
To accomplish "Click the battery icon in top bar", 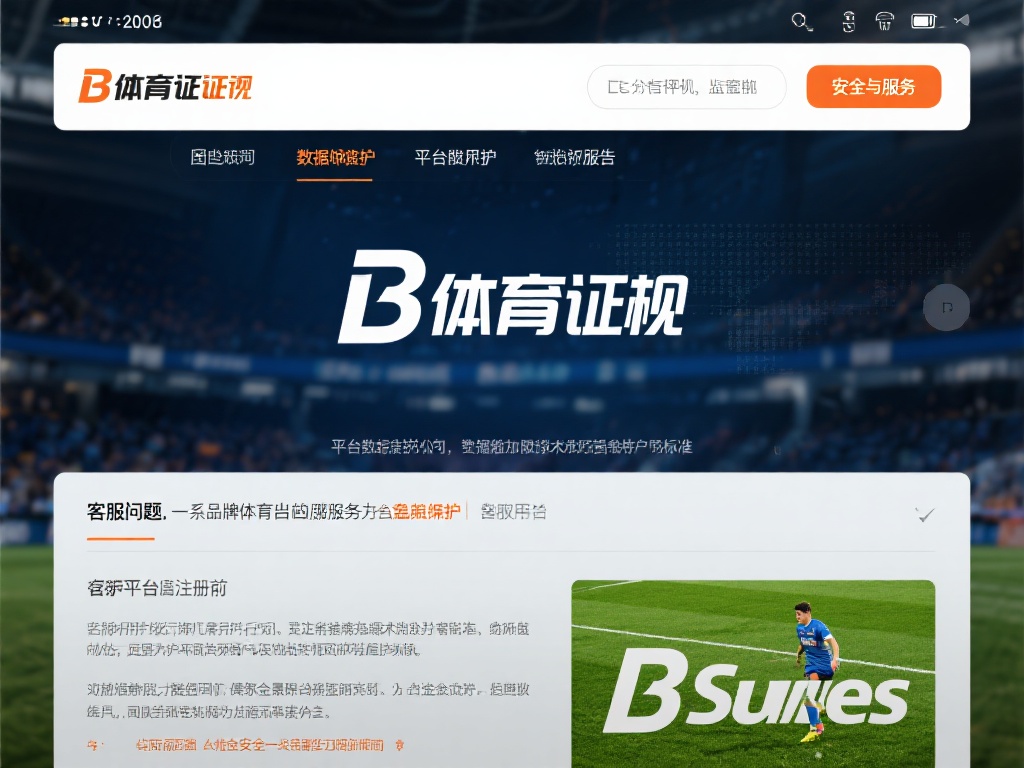I will click(923, 22).
